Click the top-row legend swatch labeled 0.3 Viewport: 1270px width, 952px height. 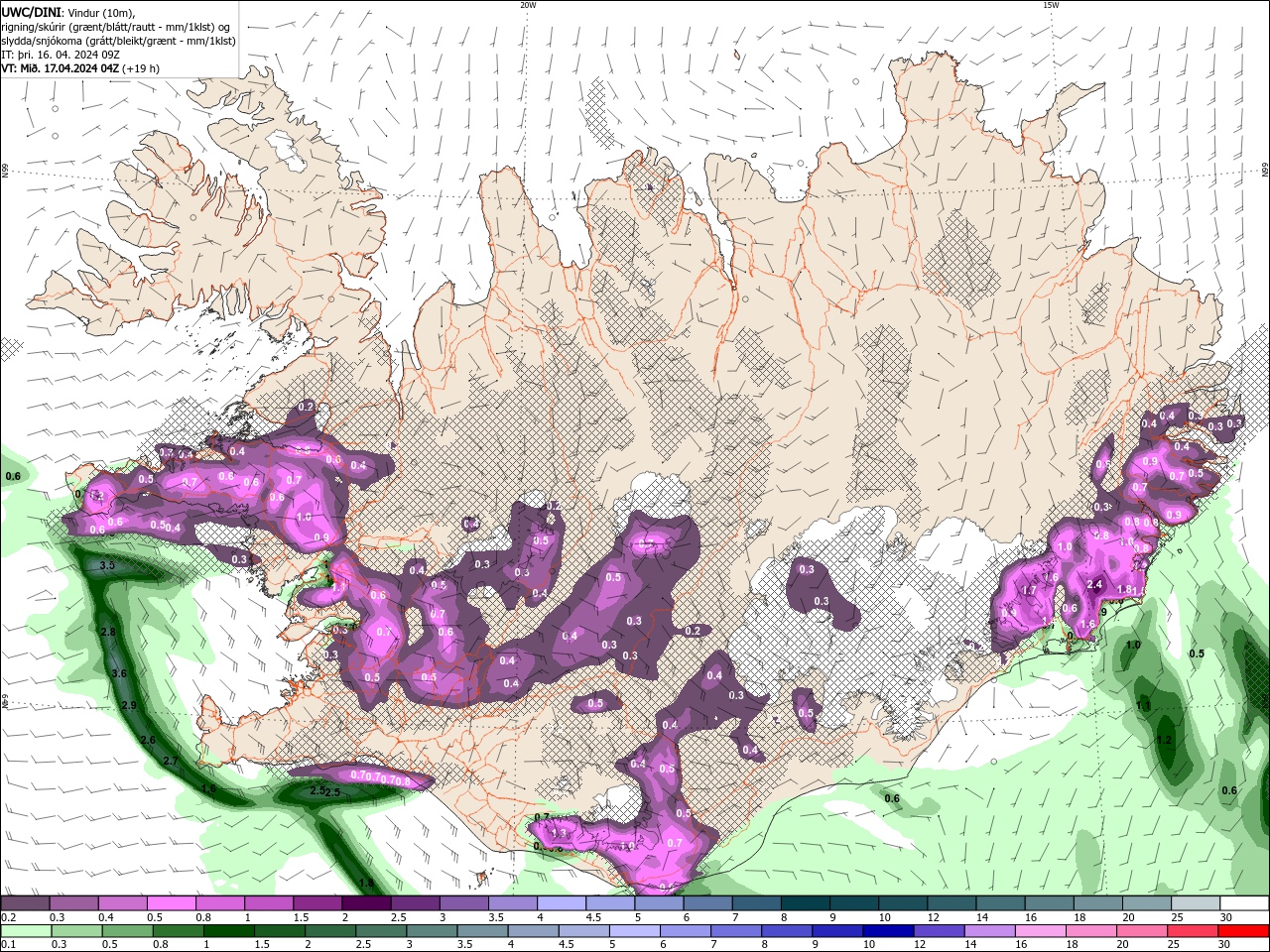[x=73, y=903]
